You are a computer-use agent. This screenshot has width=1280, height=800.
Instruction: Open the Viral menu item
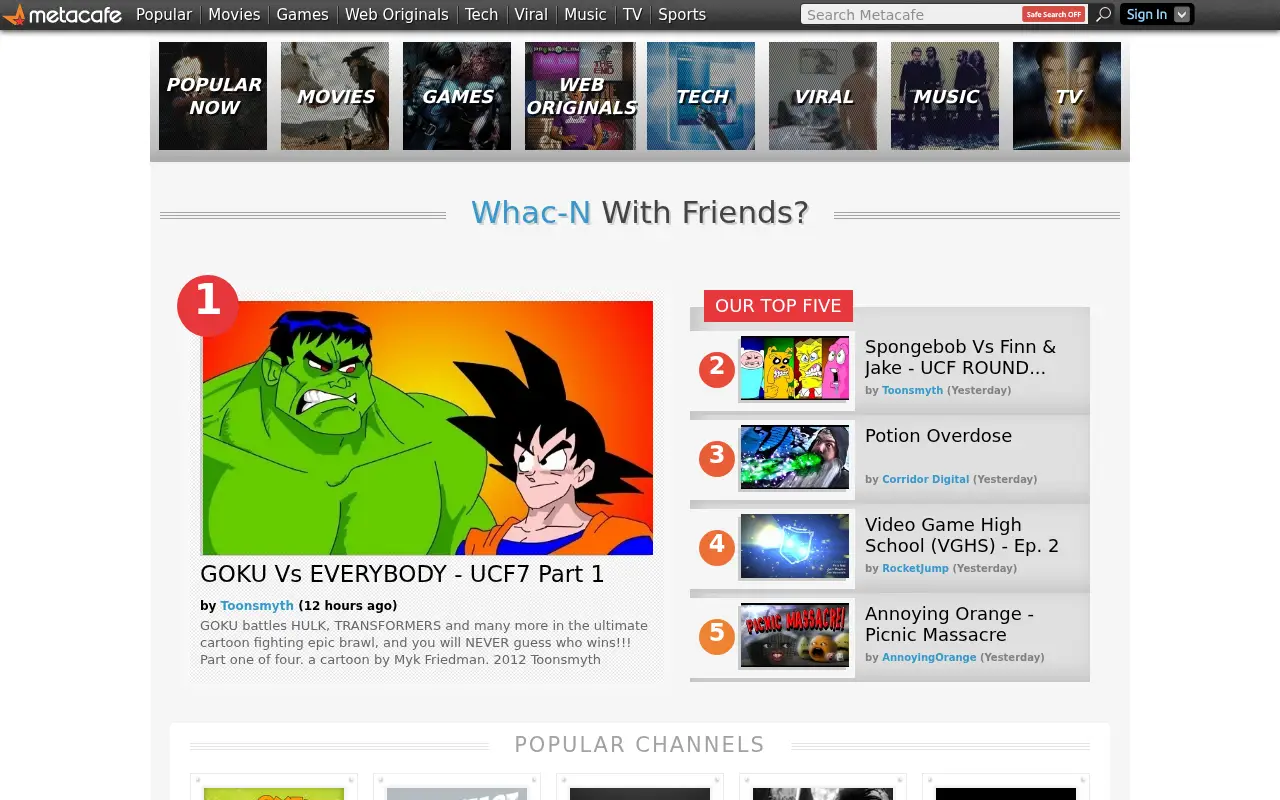coord(531,14)
